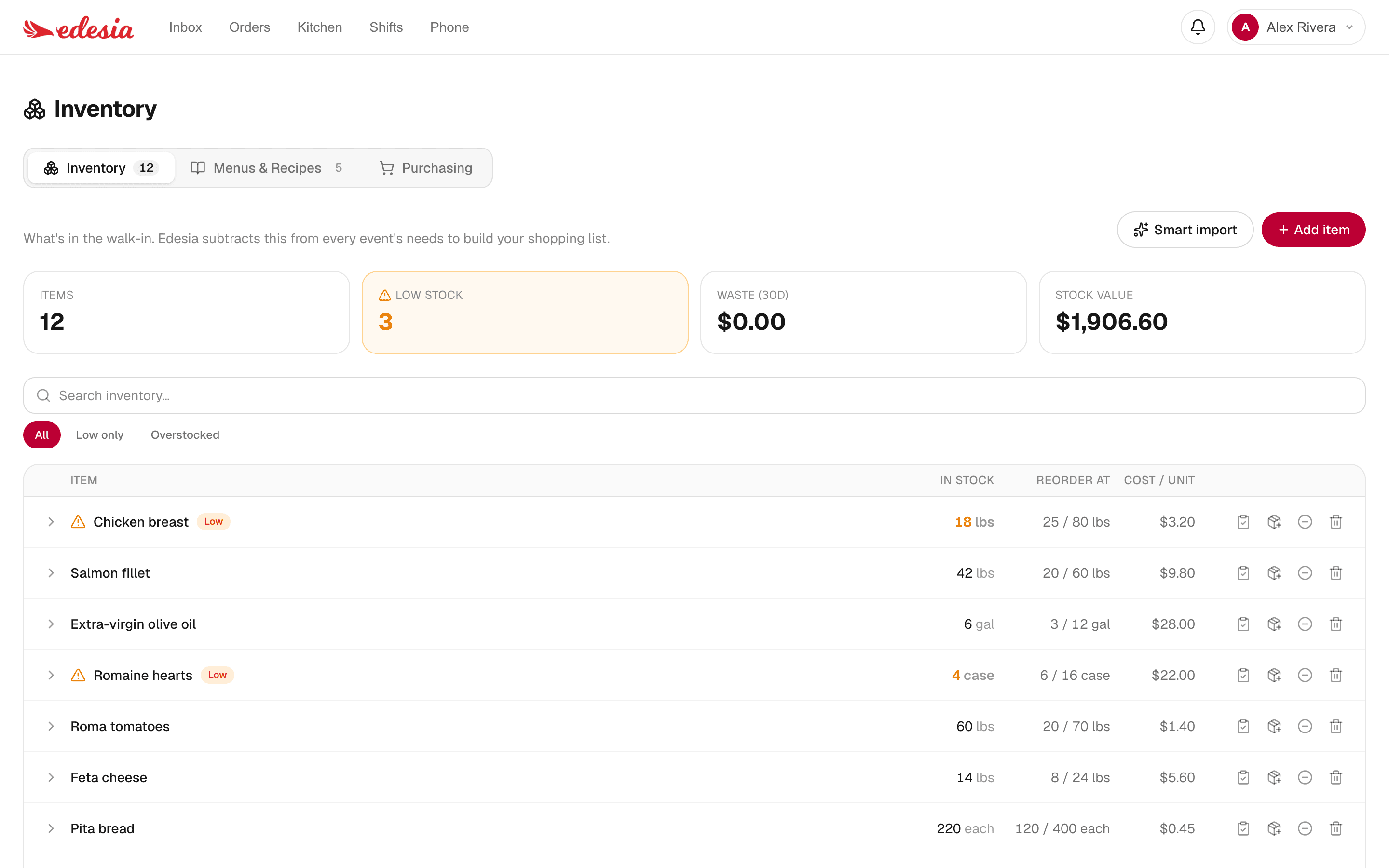The width and height of the screenshot is (1389, 868).
Task: Expand the Chicken breast row
Action: coord(51,522)
